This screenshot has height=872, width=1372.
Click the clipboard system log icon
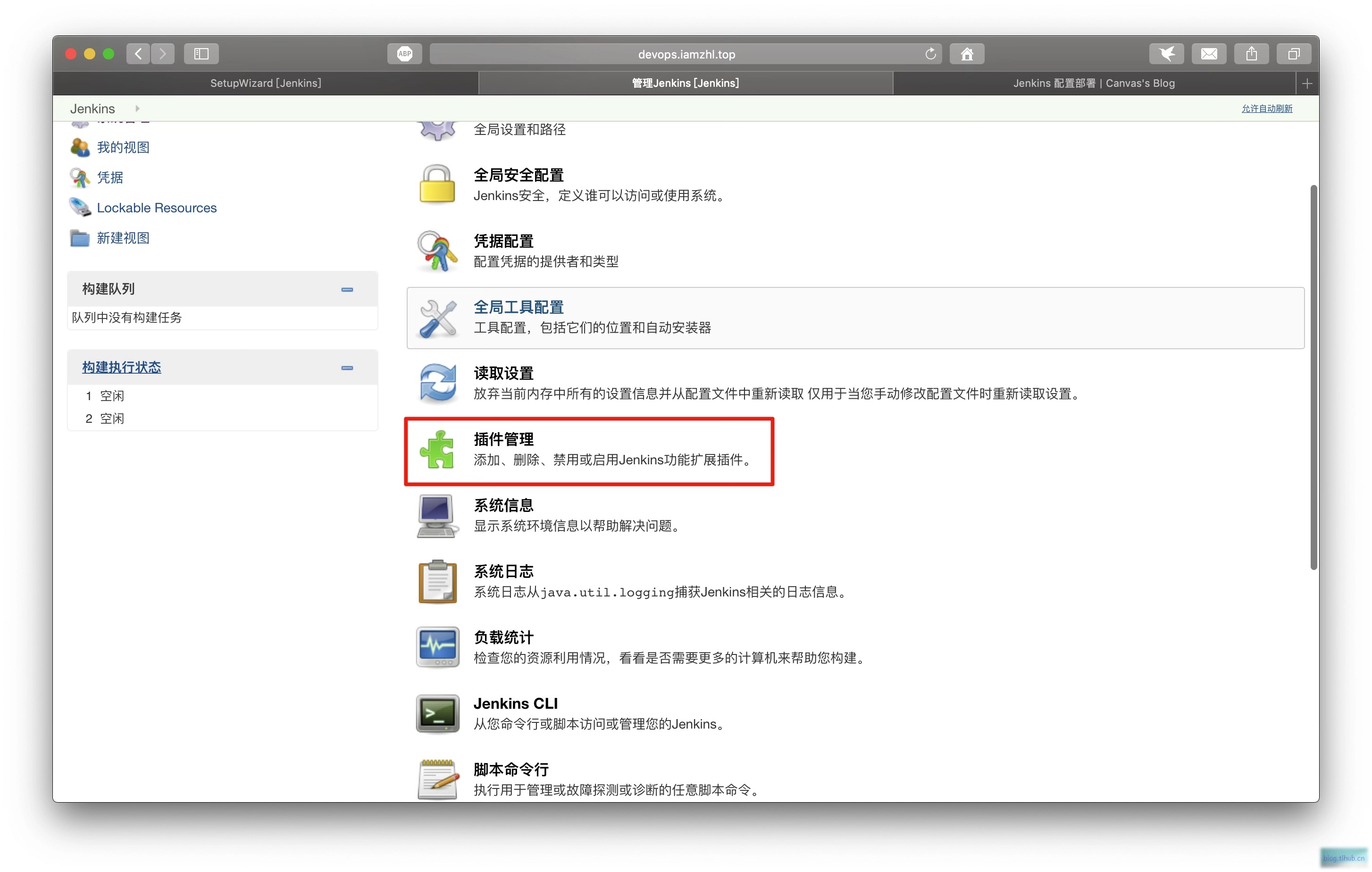tap(437, 581)
